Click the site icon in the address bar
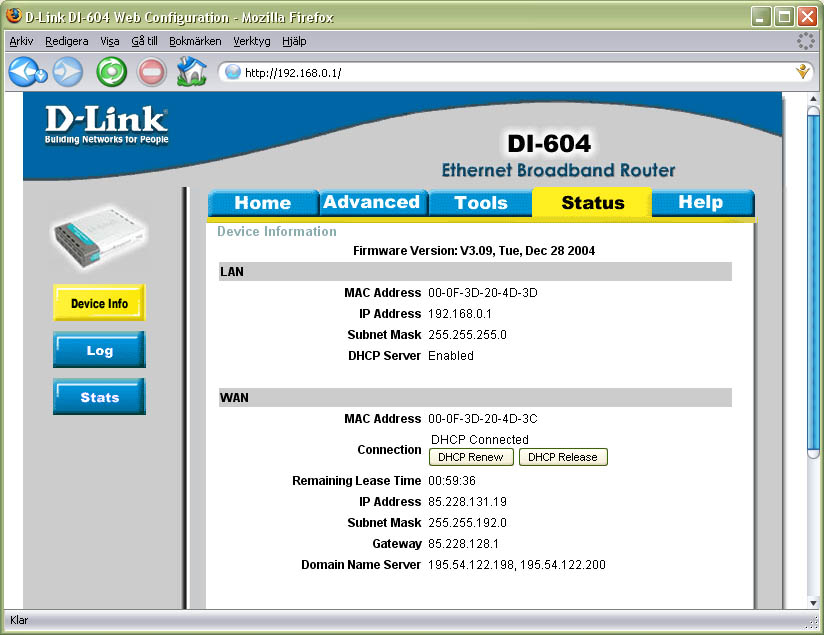824x635 pixels. coord(232,72)
